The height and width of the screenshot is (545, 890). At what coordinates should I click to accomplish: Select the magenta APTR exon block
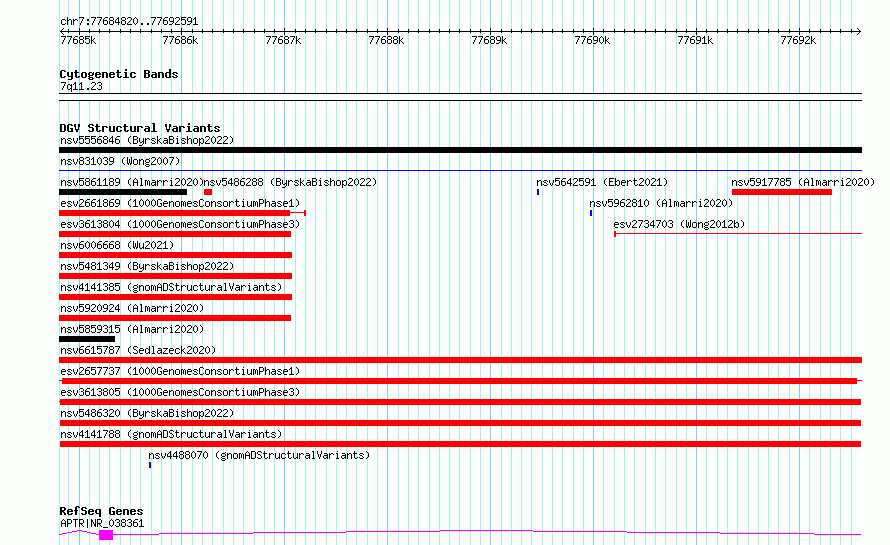click(106, 535)
